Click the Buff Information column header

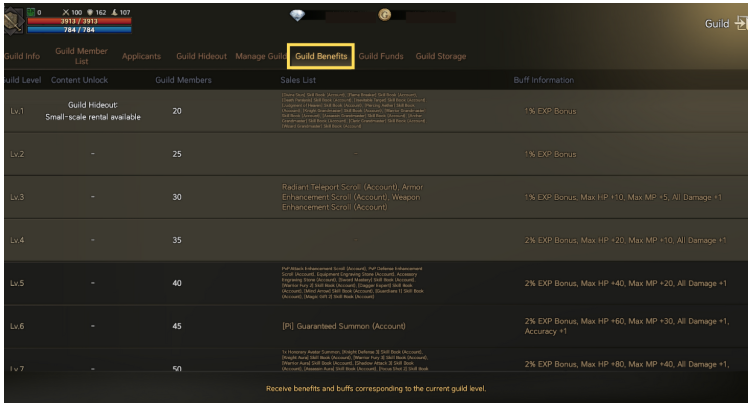543,80
